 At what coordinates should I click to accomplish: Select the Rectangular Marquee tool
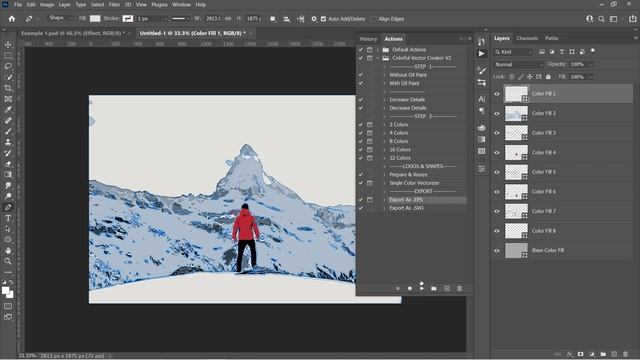pyautogui.click(x=8, y=55)
